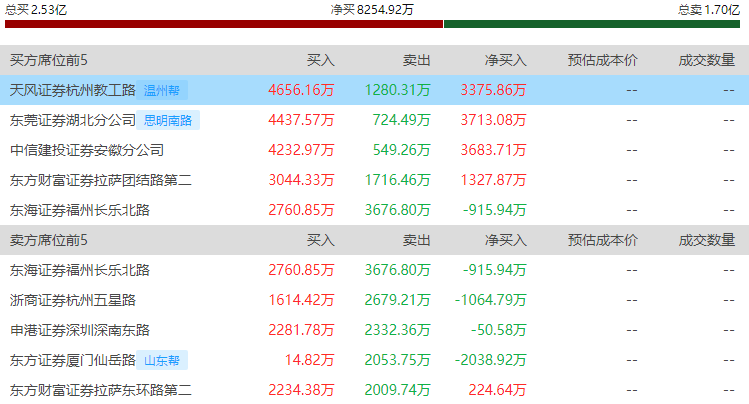
Task: Click the 4232.97万 buy amount
Action: tap(301, 150)
